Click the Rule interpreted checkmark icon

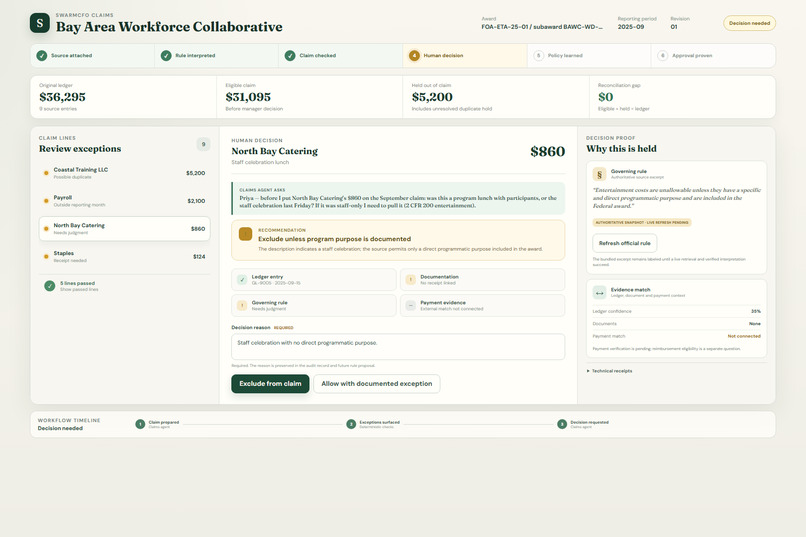[166, 55]
